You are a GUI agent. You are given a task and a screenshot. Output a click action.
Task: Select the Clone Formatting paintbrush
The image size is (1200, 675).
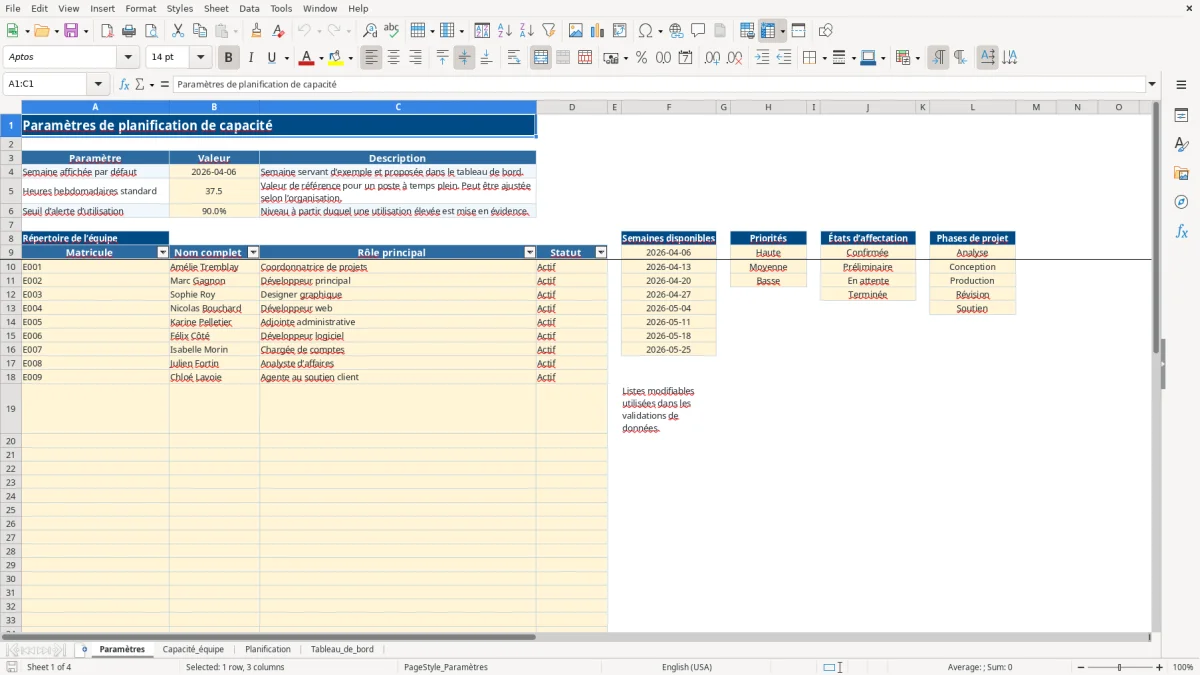(256, 31)
